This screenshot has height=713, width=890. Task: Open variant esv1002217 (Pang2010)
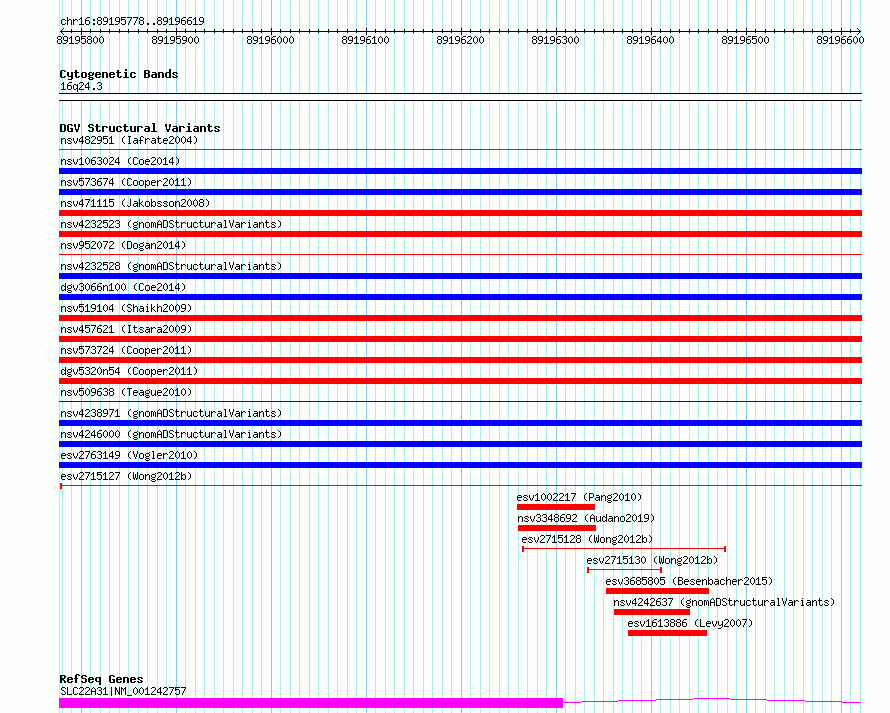[579, 497]
